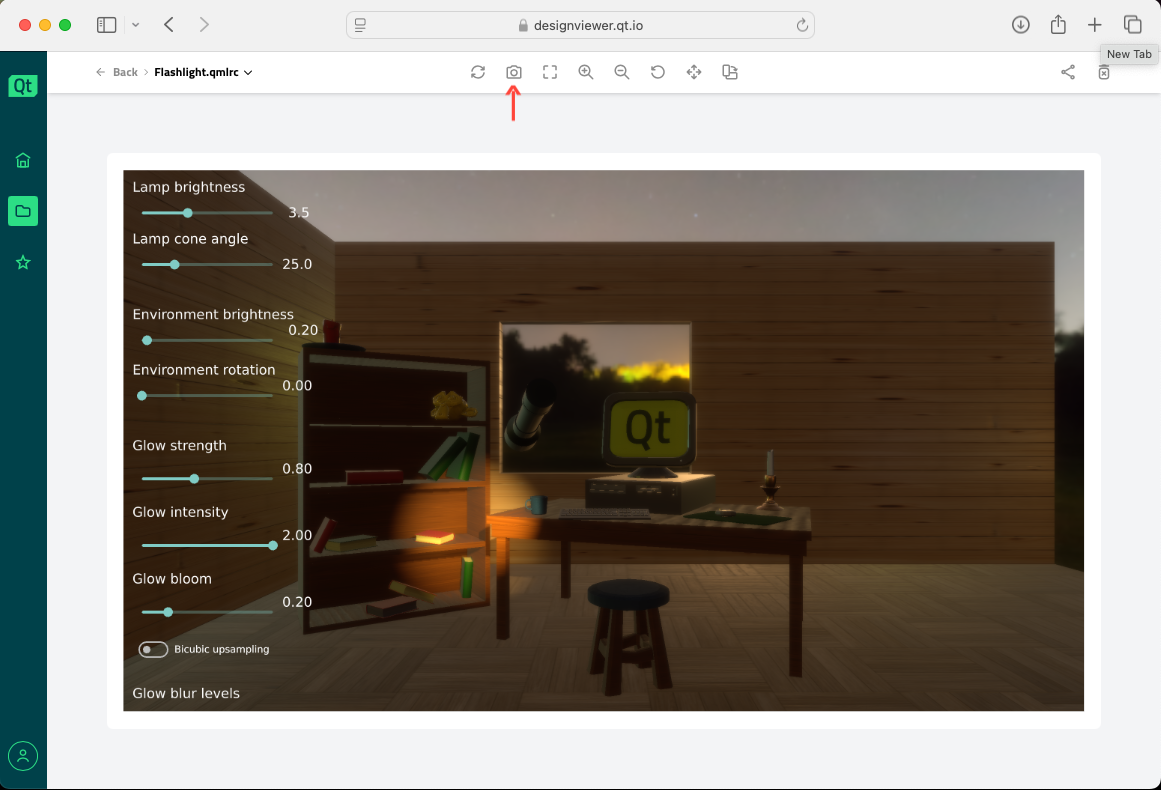The image size is (1161, 790).
Task: Click the Glow strength slider handle
Action: [x=194, y=479]
